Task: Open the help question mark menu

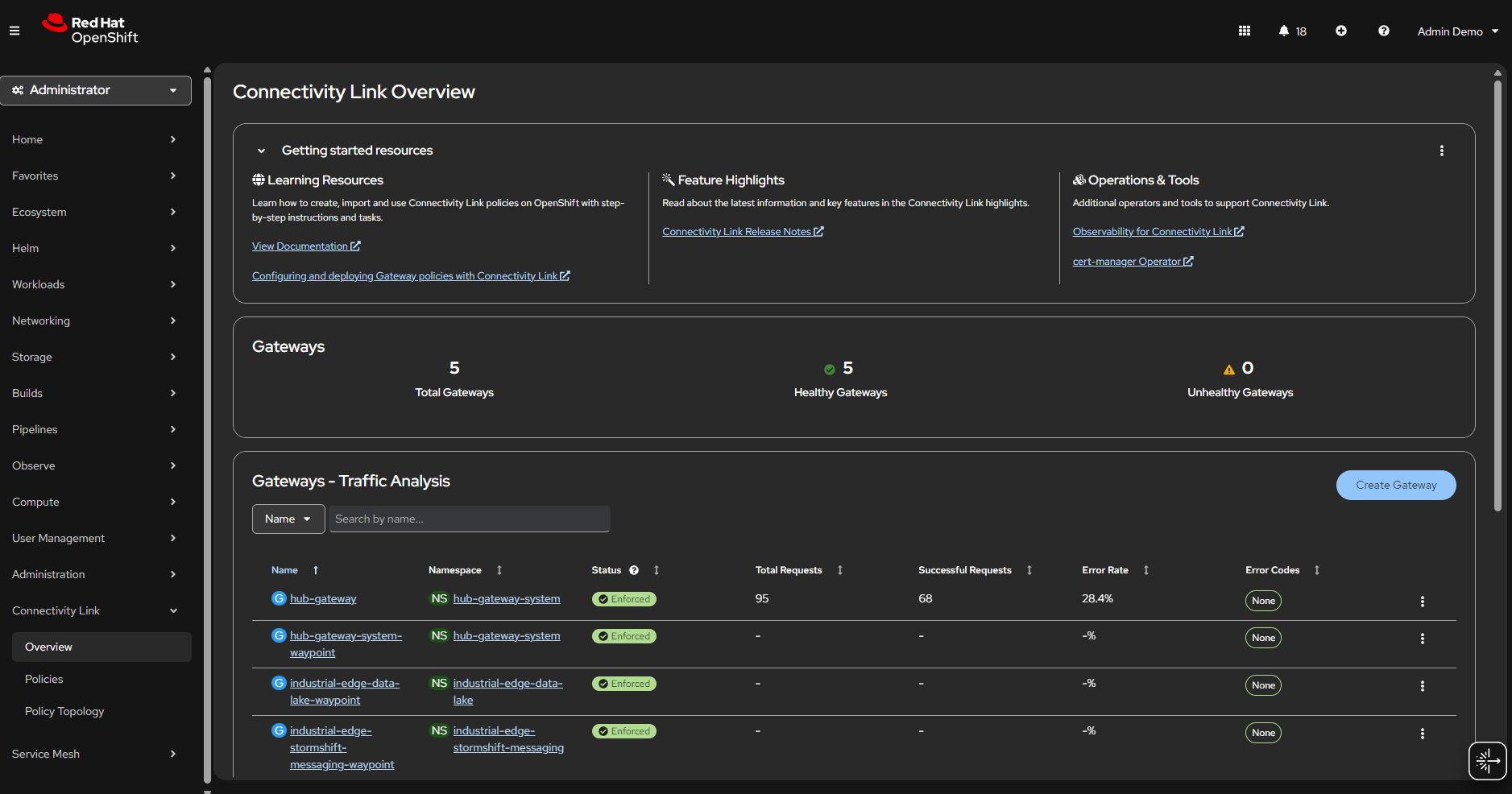Action: click(x=1384, y=31)
